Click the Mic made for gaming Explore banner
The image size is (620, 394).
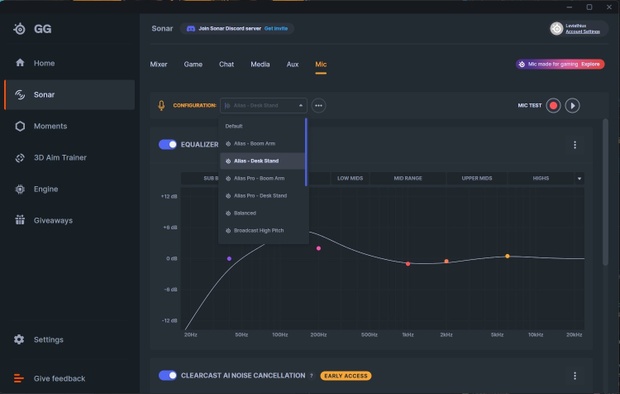point(560,64)
